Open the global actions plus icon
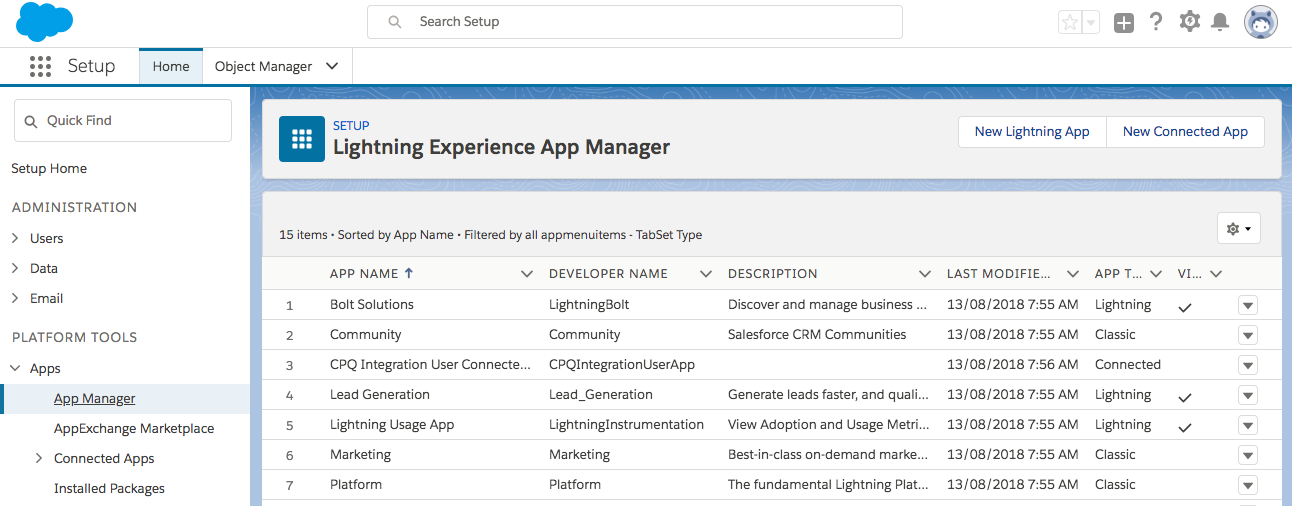 click(1124, 22)
